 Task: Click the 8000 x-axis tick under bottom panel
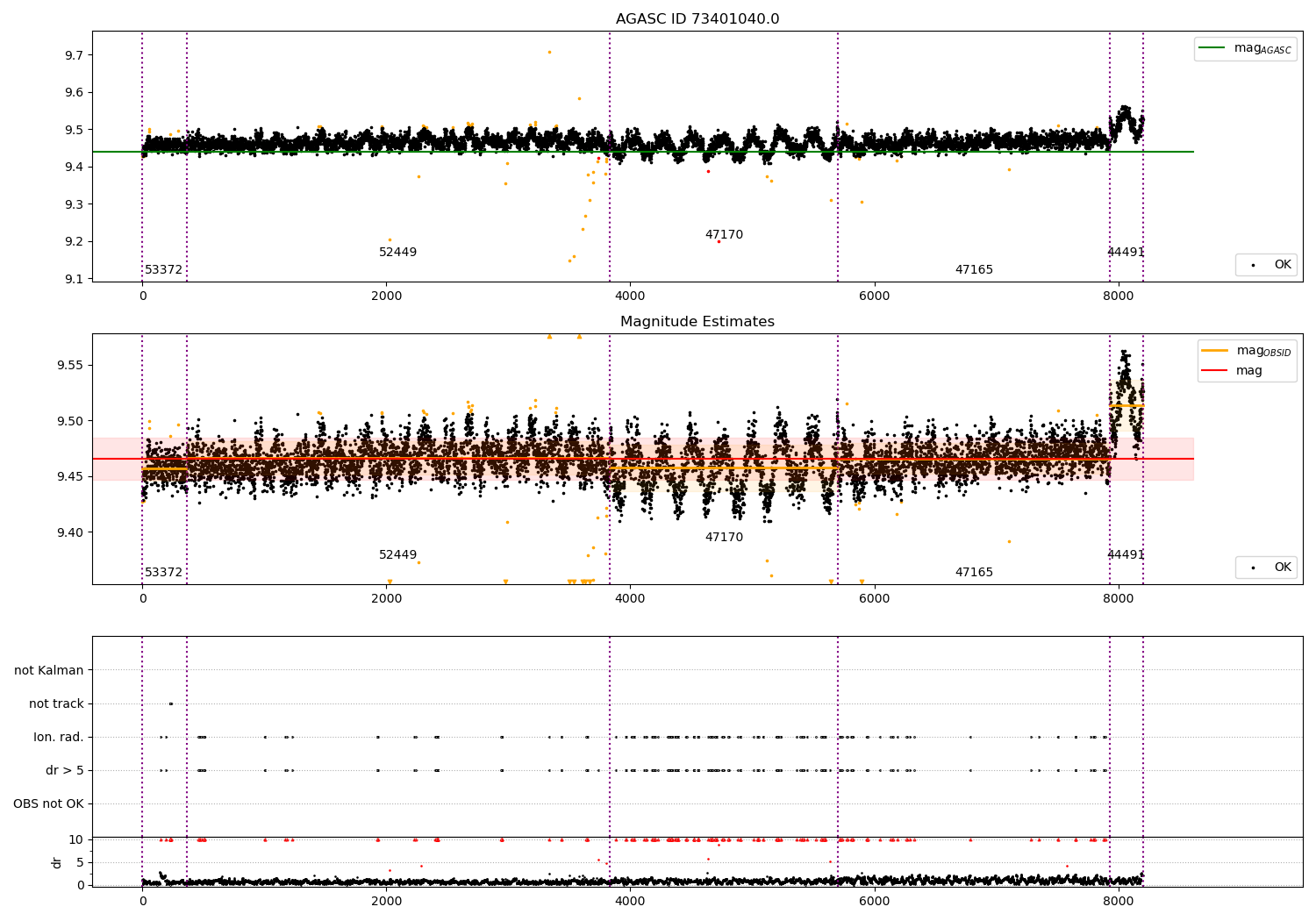[1118, 902]
